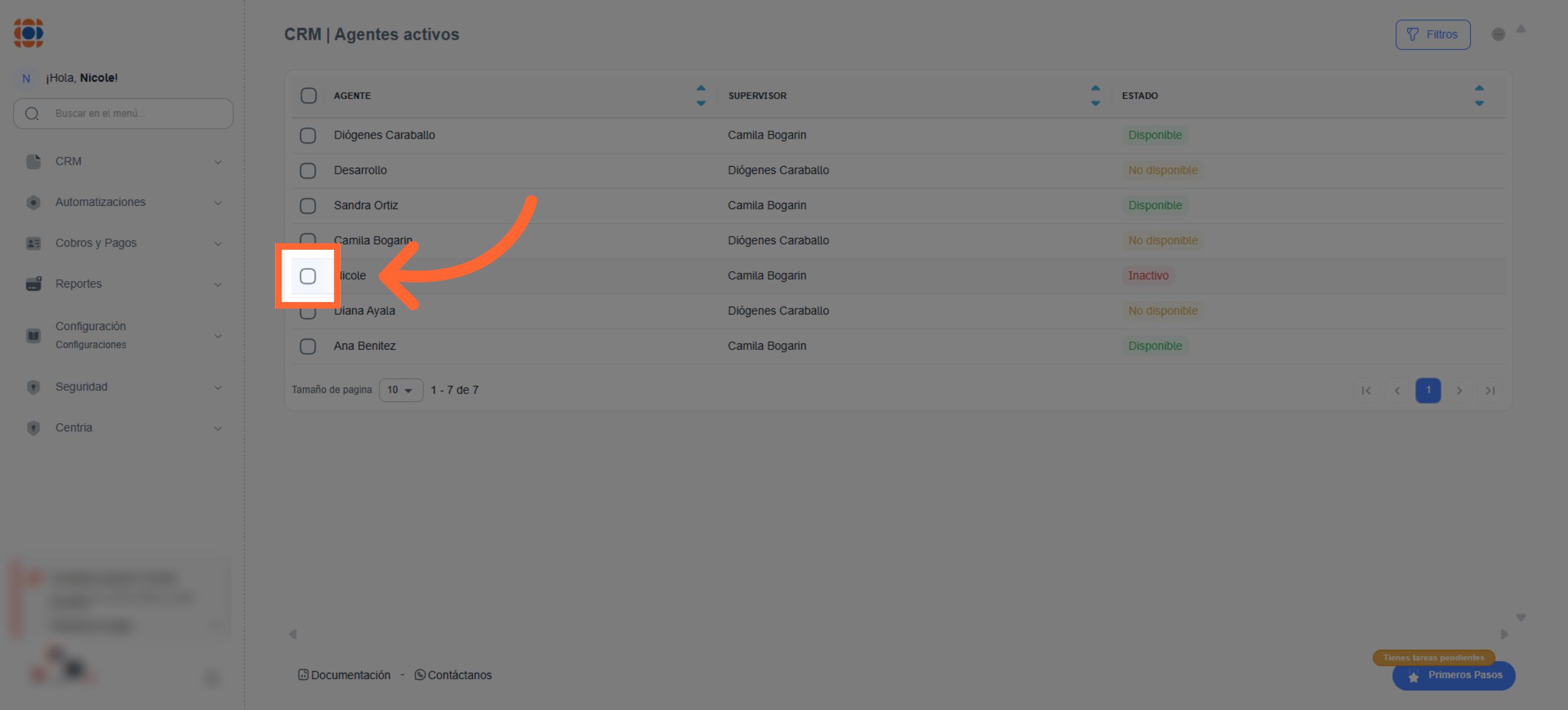Click the round options icon beside Filtros

point(1498,35)
